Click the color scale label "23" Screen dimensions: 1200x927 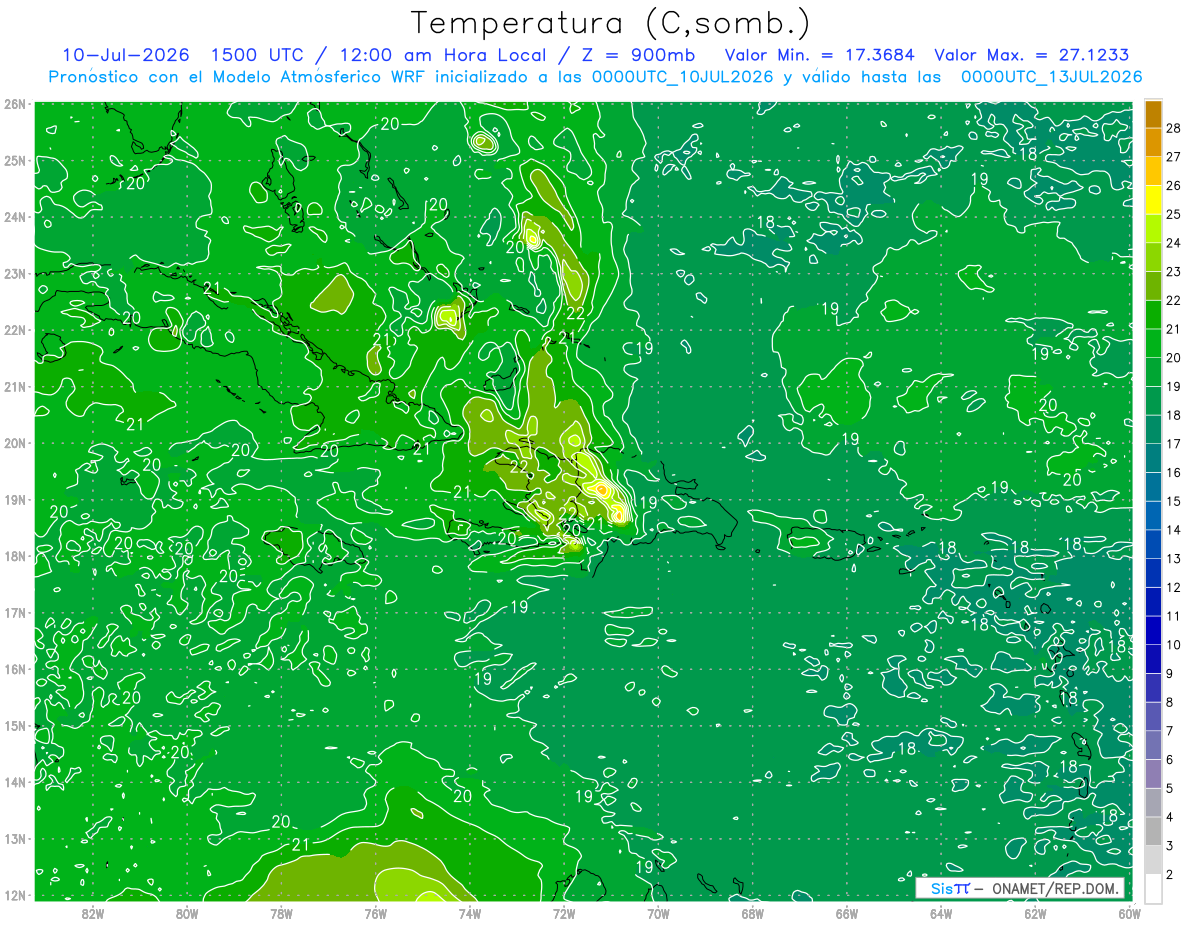click(x=1175, y=271)
